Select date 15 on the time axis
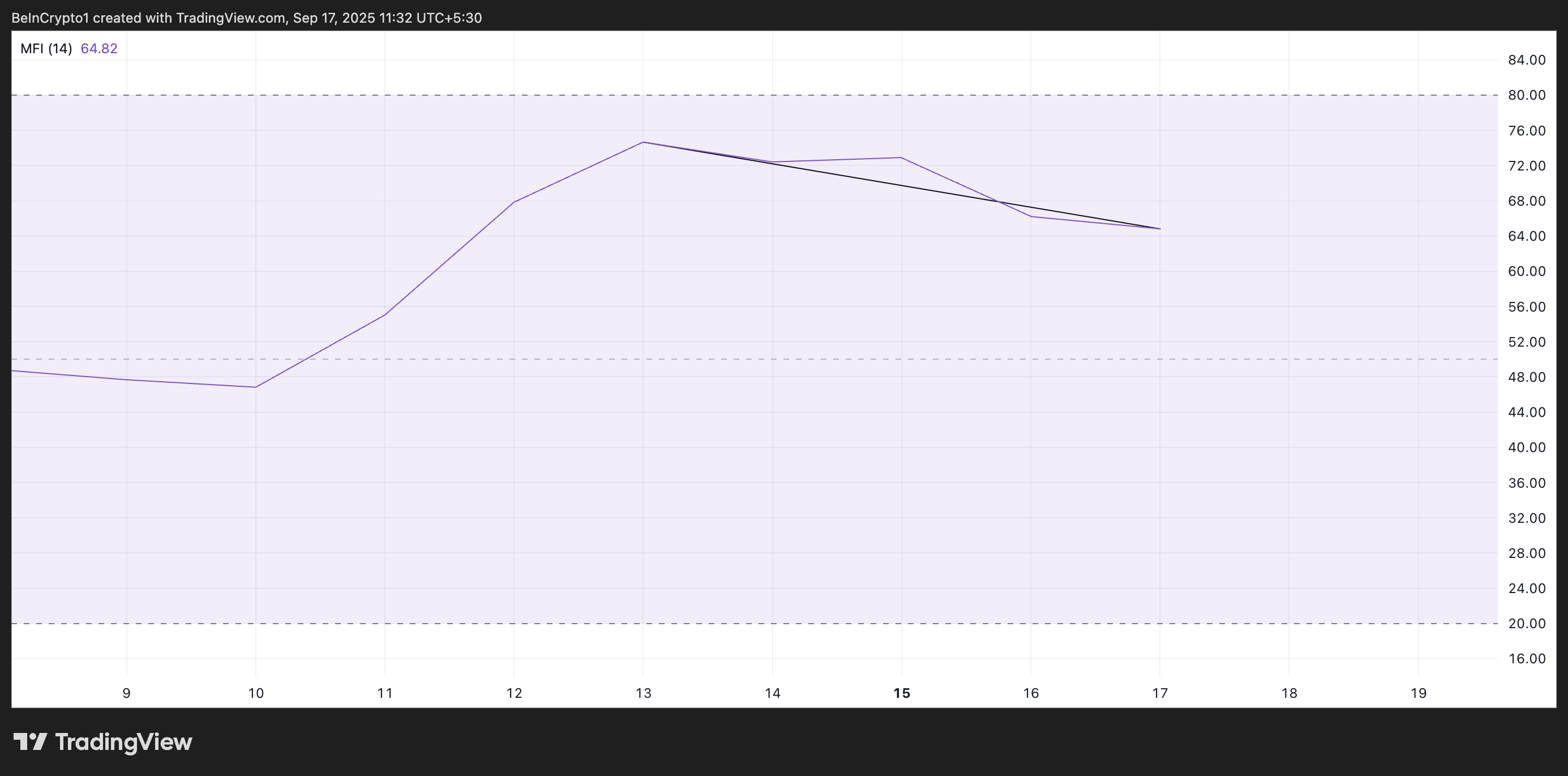1568x776 pixels. coord(902,693)
